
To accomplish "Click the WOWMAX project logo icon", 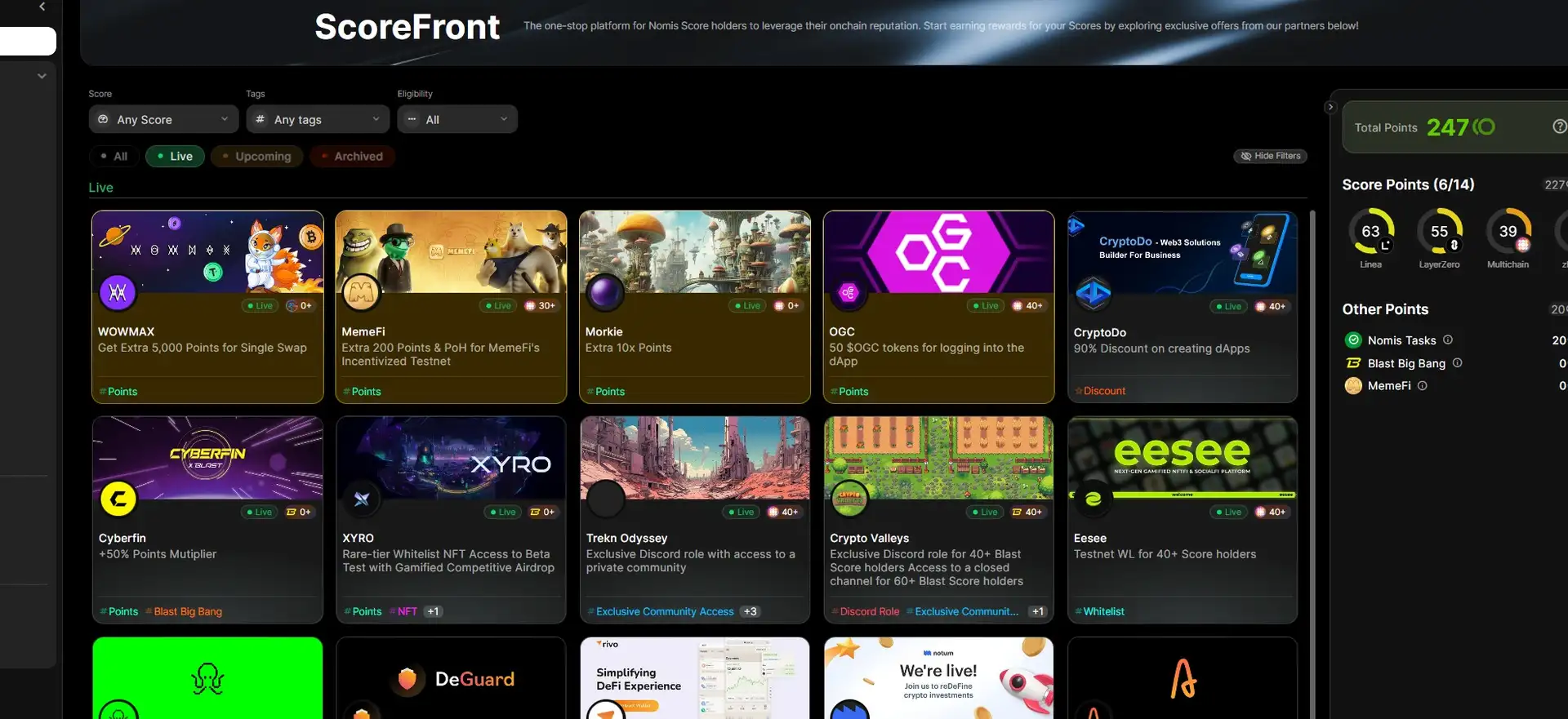I will [118, 292].
